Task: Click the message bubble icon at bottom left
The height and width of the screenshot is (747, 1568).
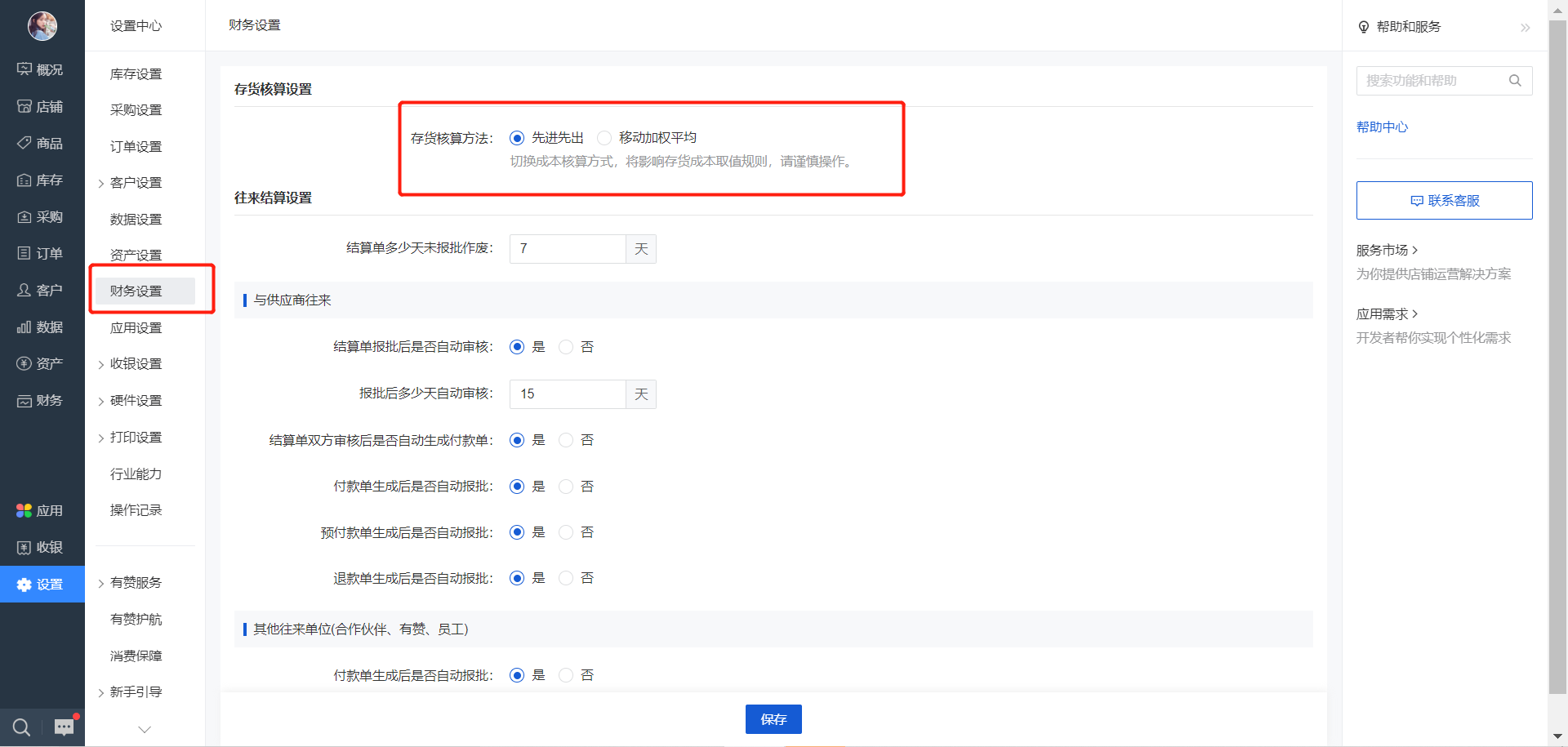Action: (63, 727)
